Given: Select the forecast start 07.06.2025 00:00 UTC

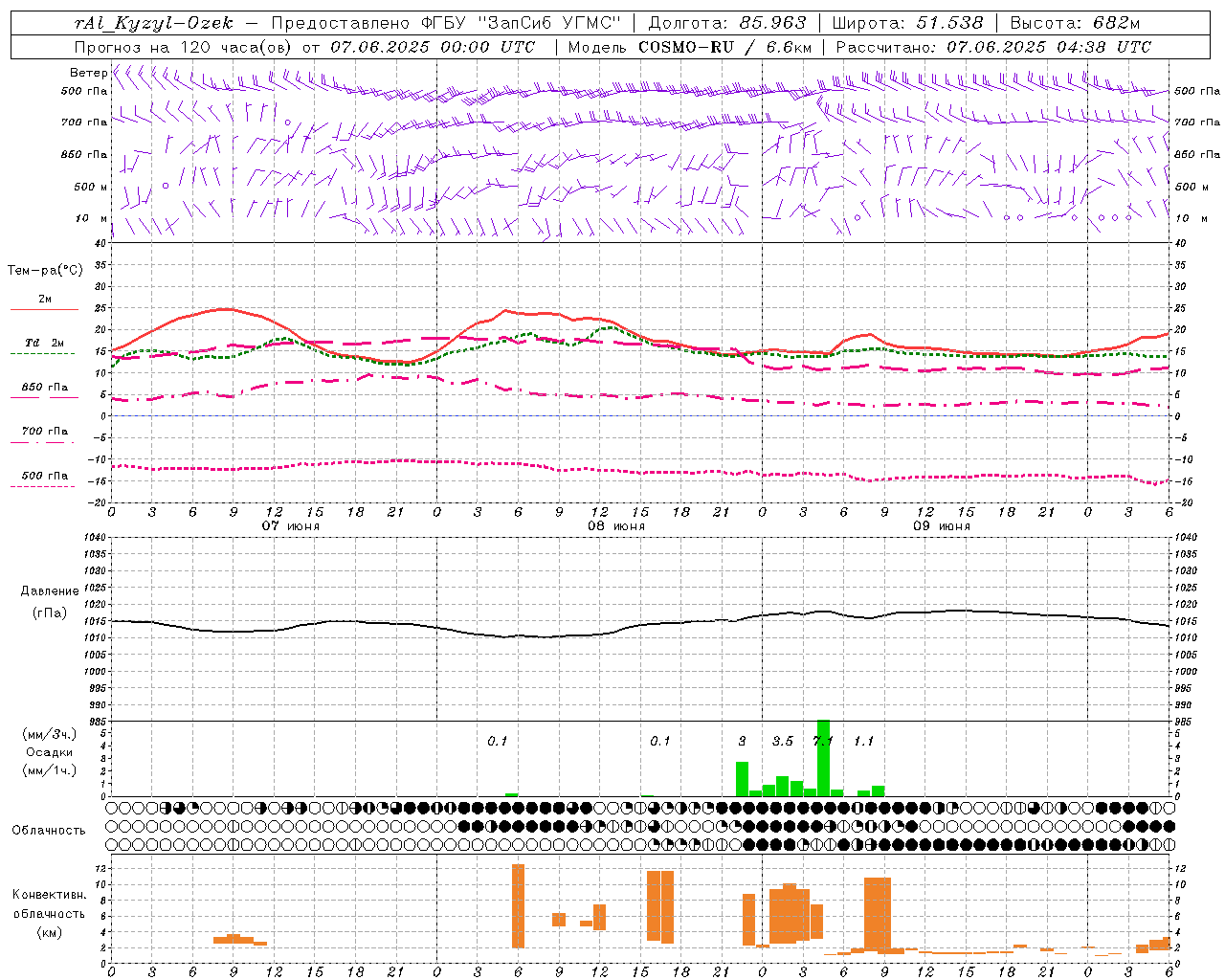Looking at the screenshot, I should click(433, 47).
